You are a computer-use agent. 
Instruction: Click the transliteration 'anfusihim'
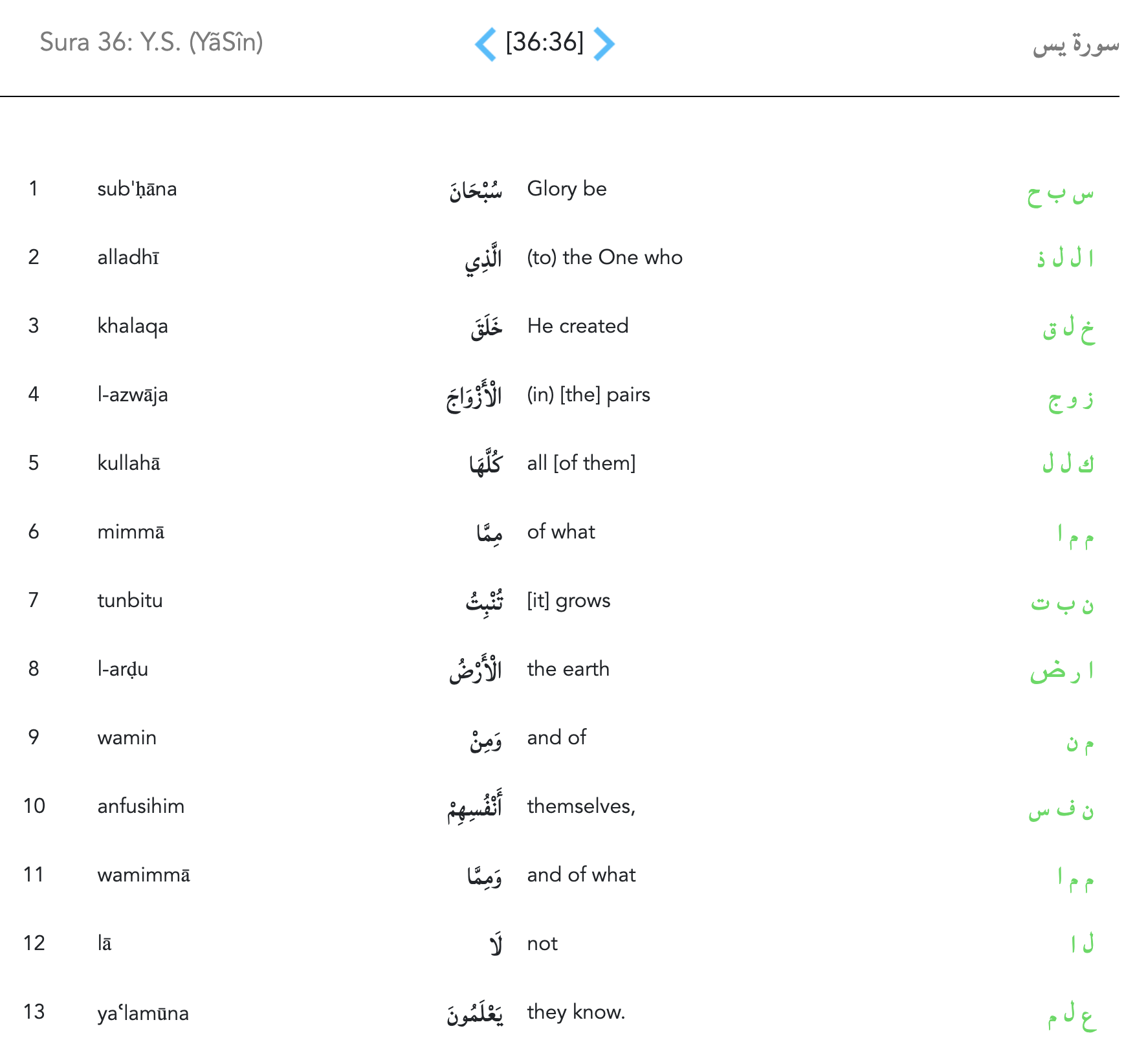141,806
